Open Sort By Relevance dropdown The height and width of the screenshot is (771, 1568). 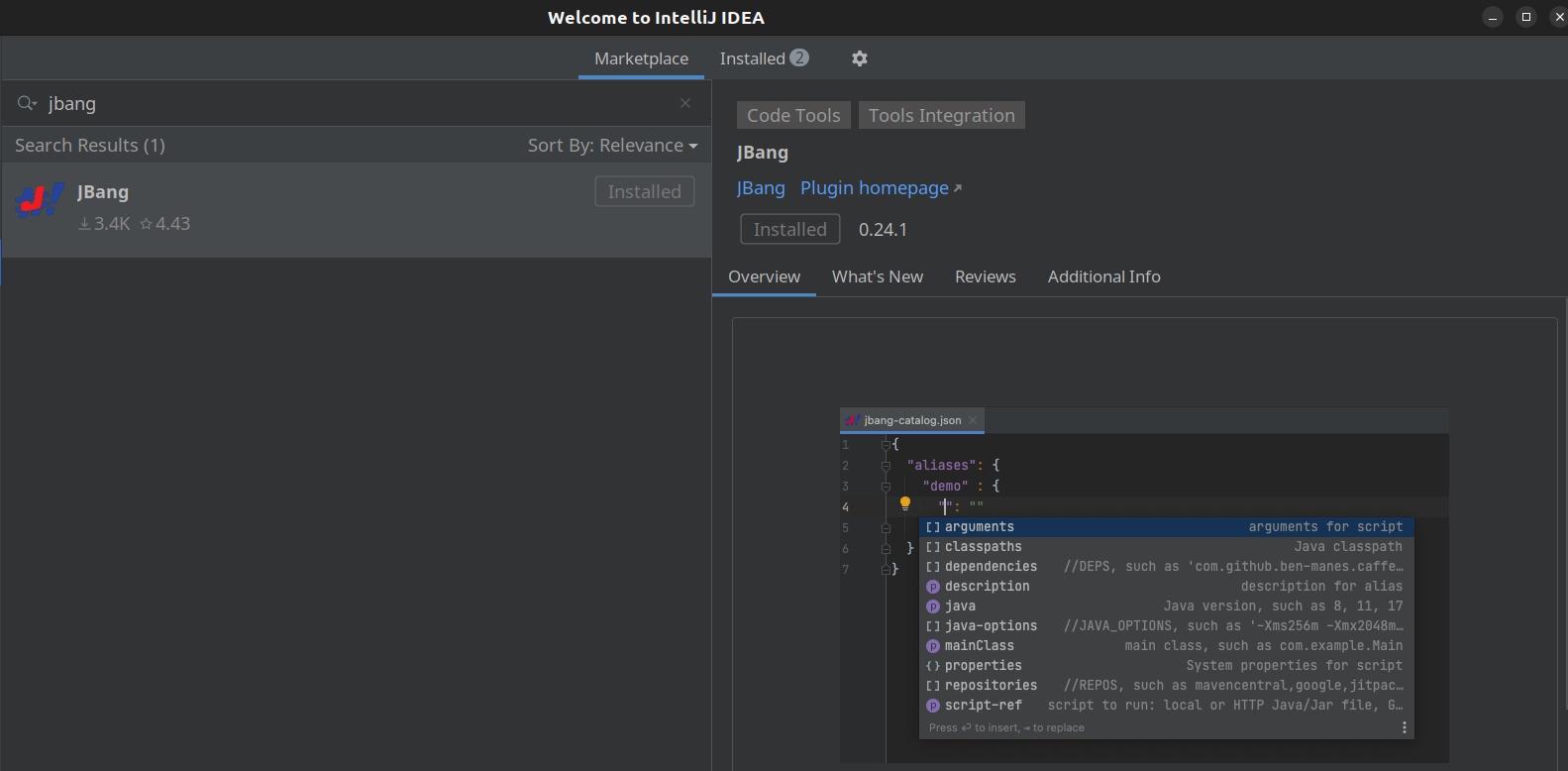click(613, 146)
